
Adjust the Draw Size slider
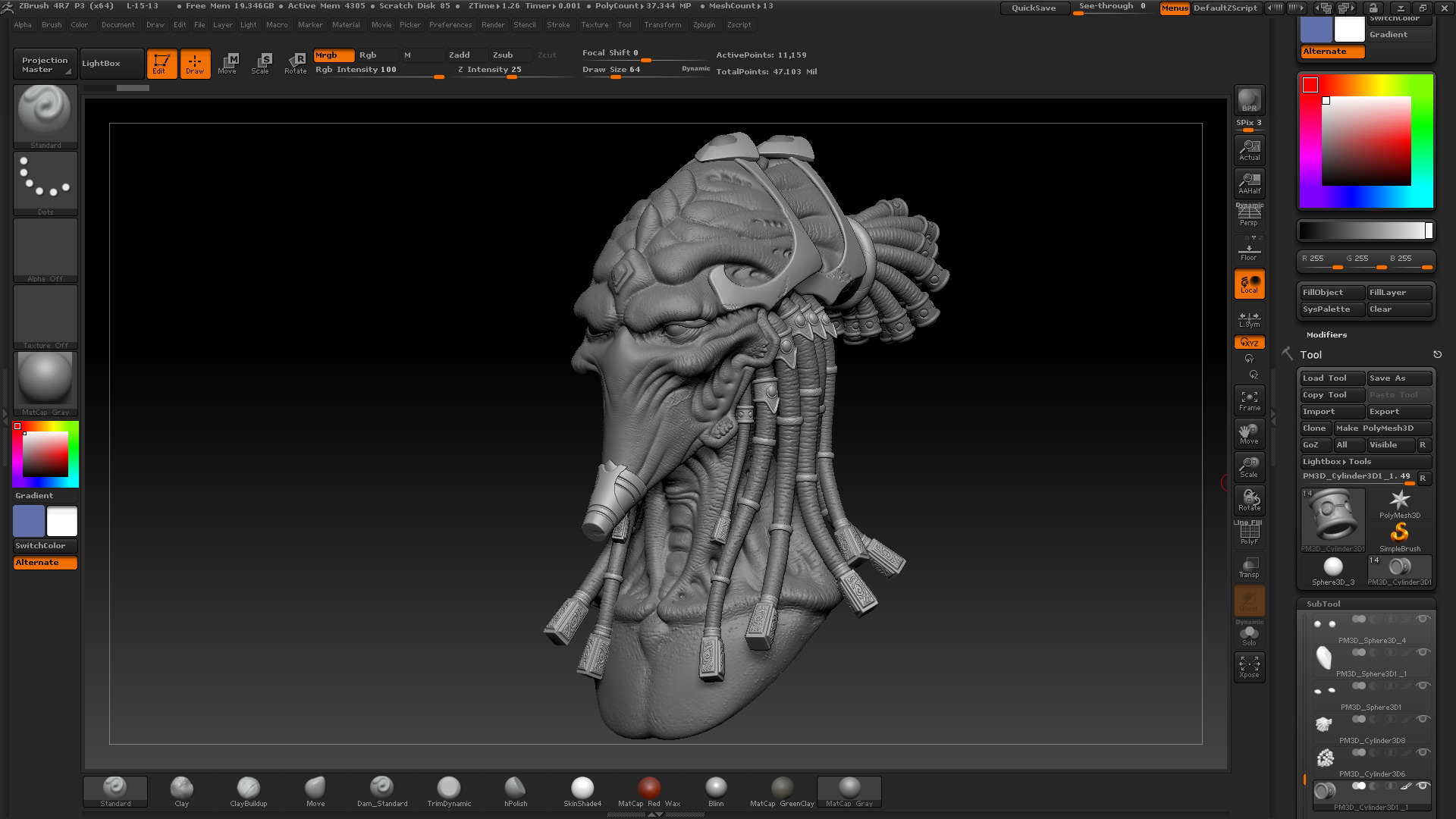(645, 71)
